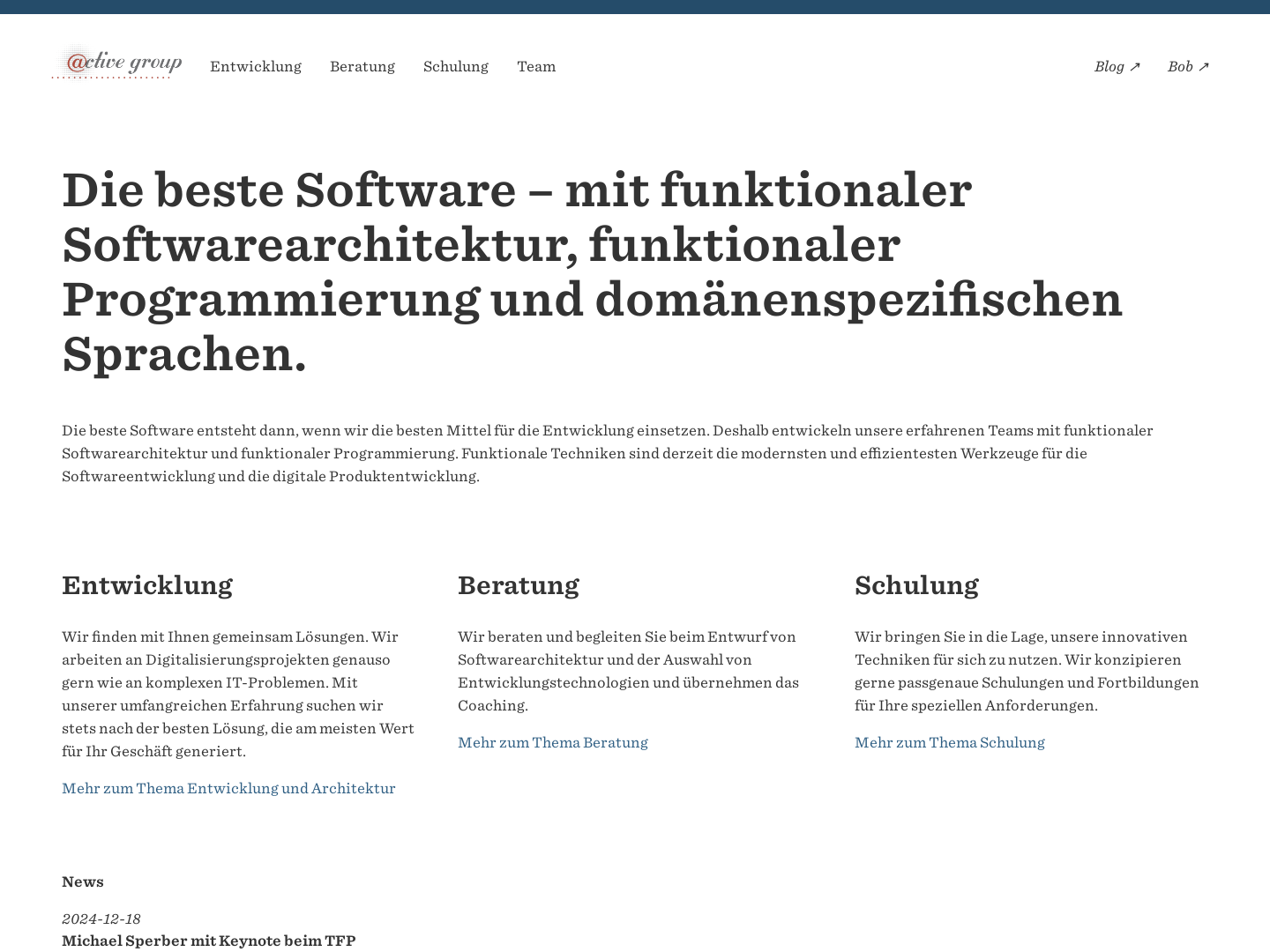Screen dimensions: 1270x952
Task: Follow "Mehr zum Thema Entwicklung und Architektur"
Action: tap(228, 788)
